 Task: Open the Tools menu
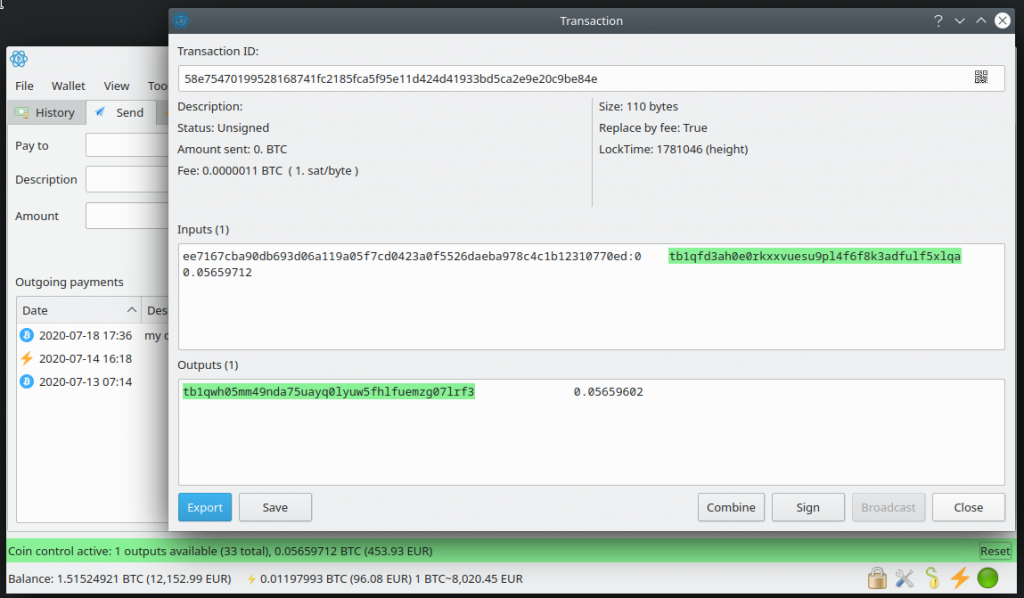pyautogui.click(x=157, y=86)
